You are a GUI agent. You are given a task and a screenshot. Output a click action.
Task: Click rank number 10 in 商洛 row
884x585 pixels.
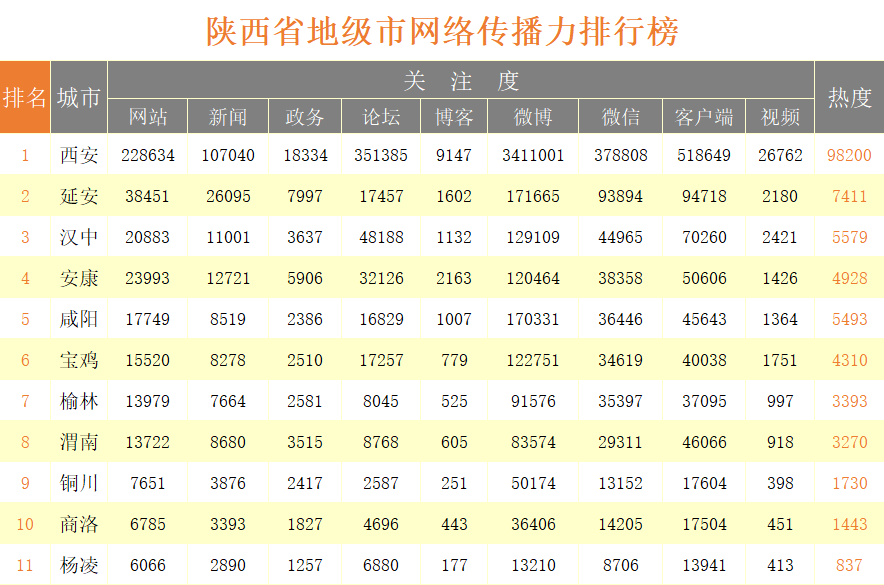point(25,524)
